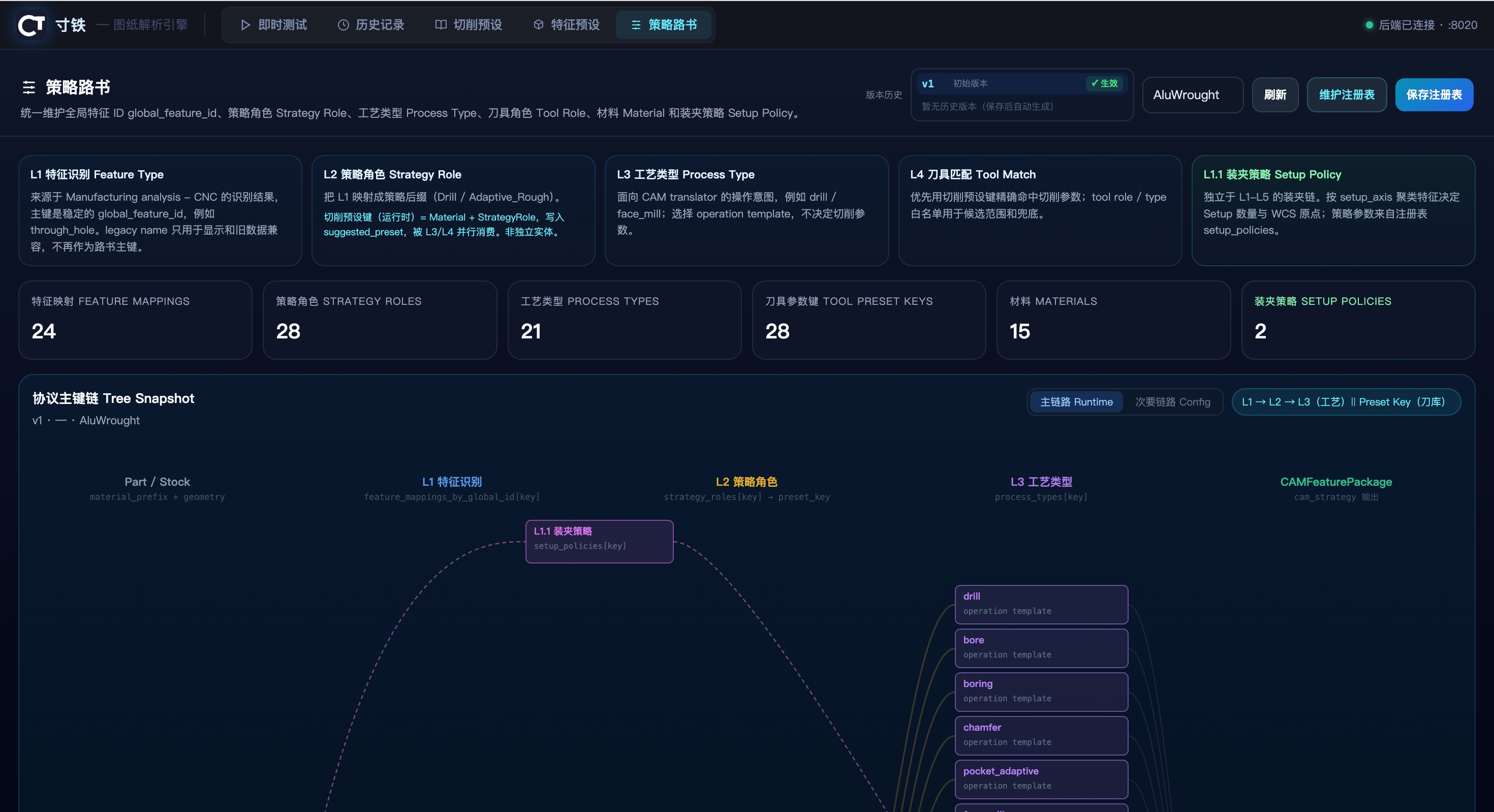Select the pocket_adaptive operation template node
The height and width of the screenshot is (812, 1494).
[1041, 779]
